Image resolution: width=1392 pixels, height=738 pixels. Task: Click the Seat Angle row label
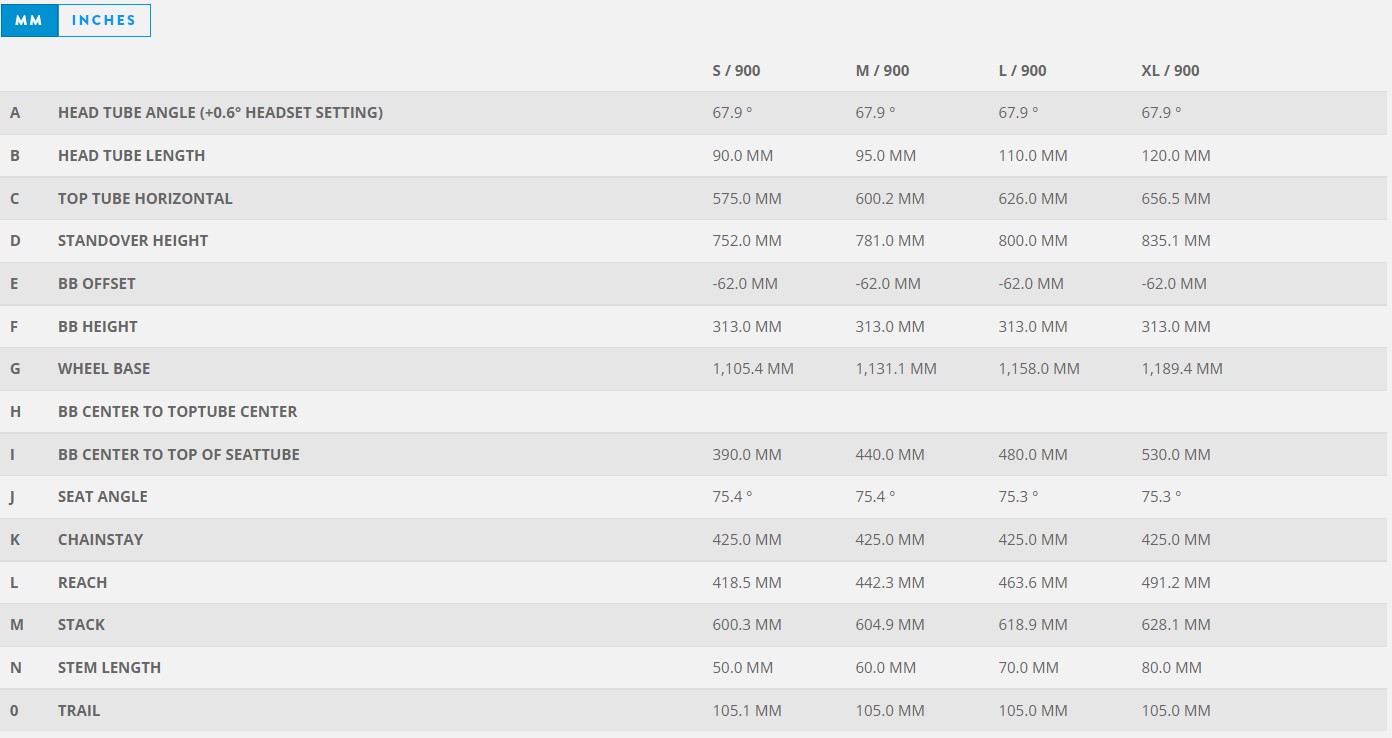pos(102,497)
